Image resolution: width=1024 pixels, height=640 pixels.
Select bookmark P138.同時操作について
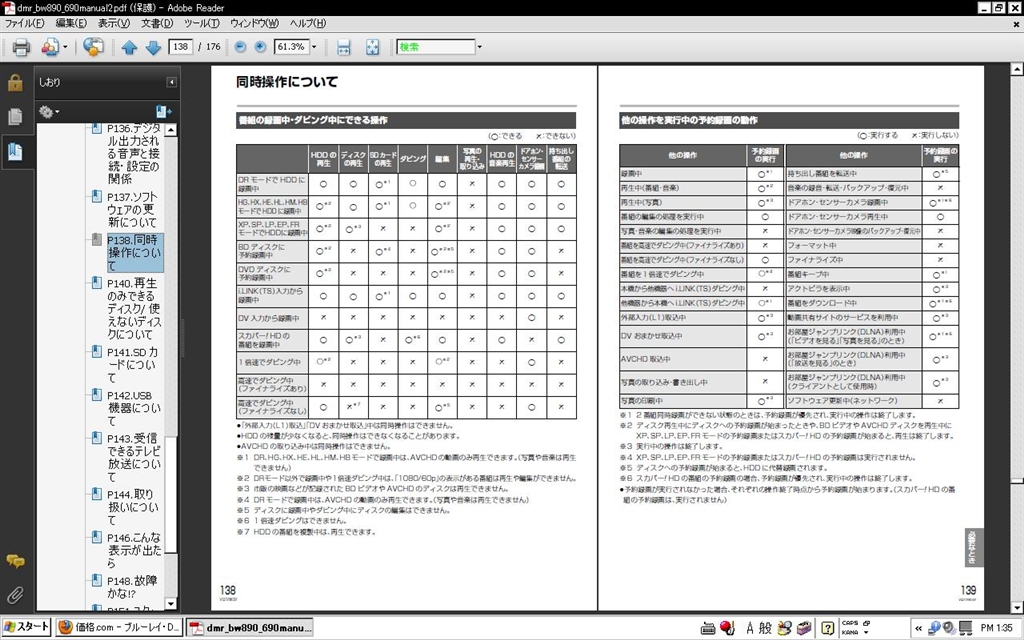[135, 253]
